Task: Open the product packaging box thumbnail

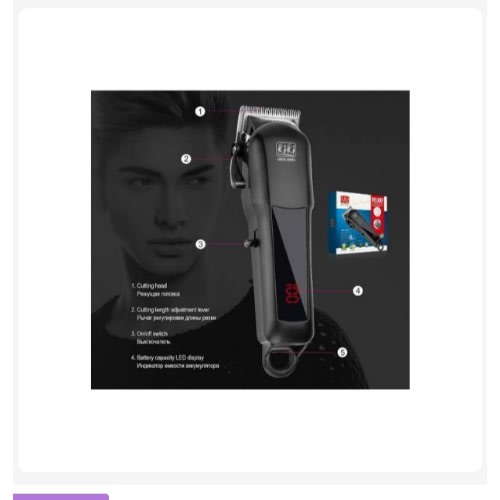Action: point(358,223)
